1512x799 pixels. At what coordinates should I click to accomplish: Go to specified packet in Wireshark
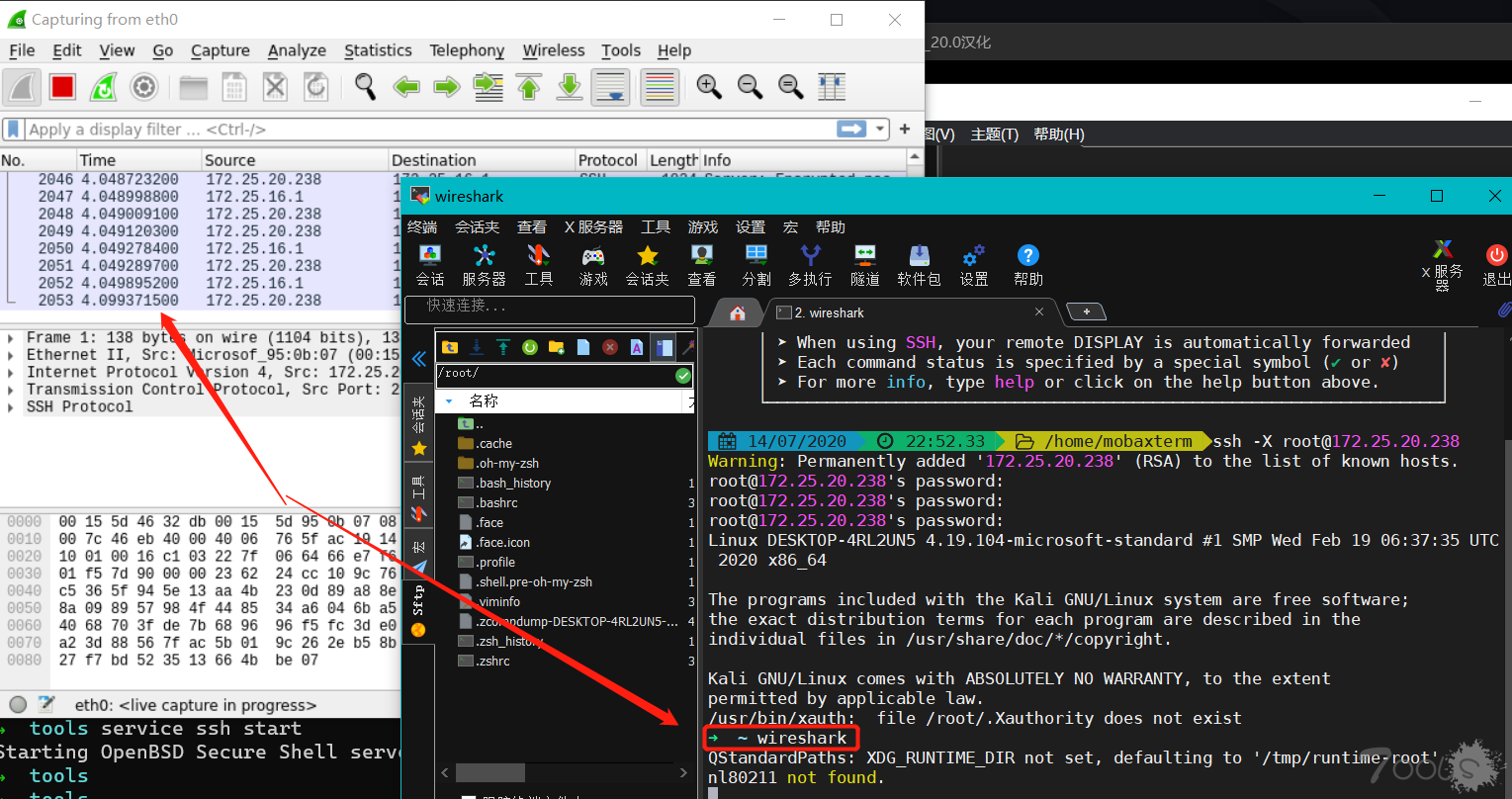pos(489,87)
